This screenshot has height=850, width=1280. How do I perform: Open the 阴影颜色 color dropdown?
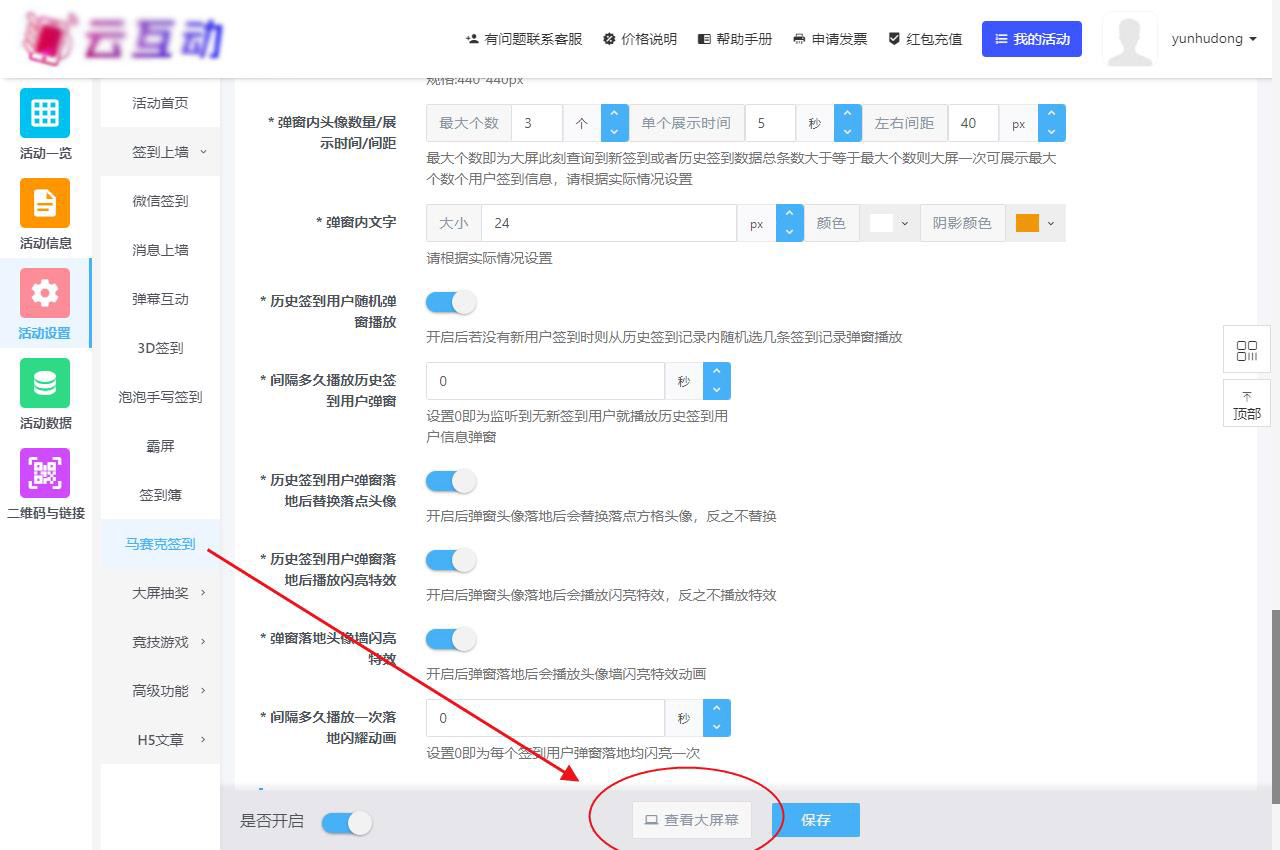click(1035, 223)
